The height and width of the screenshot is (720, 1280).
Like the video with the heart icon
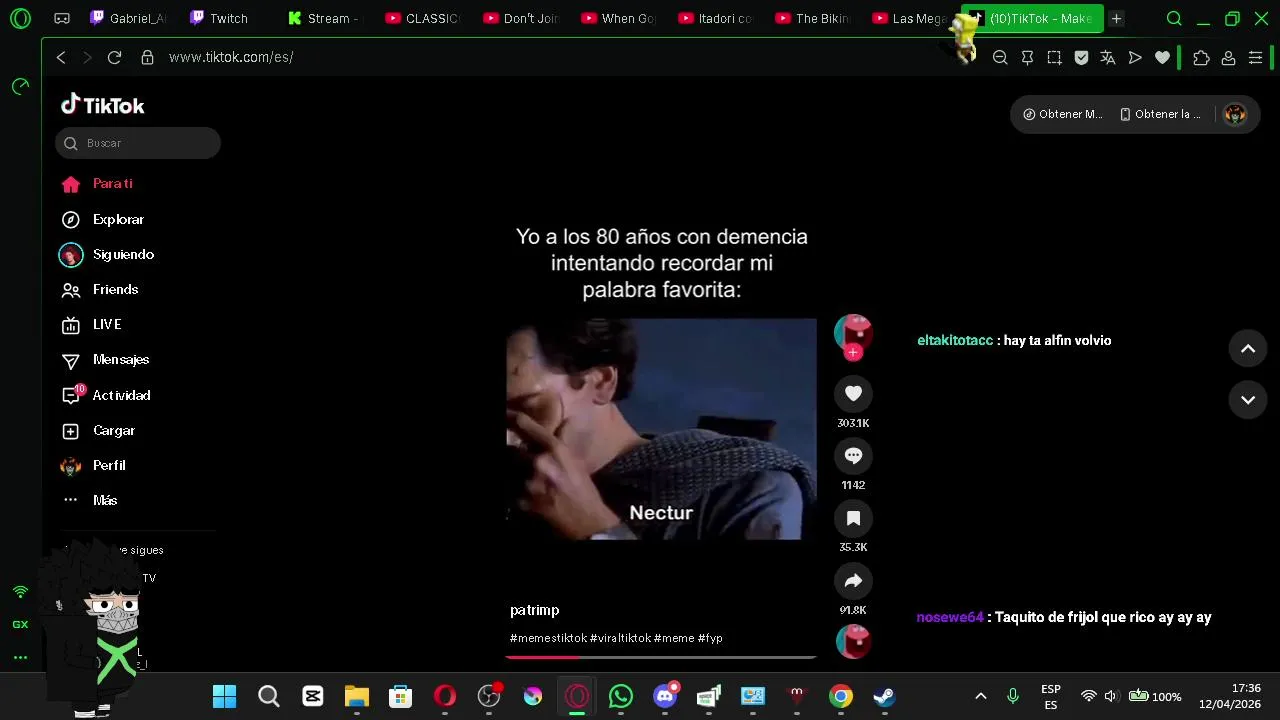click(853, 394)
